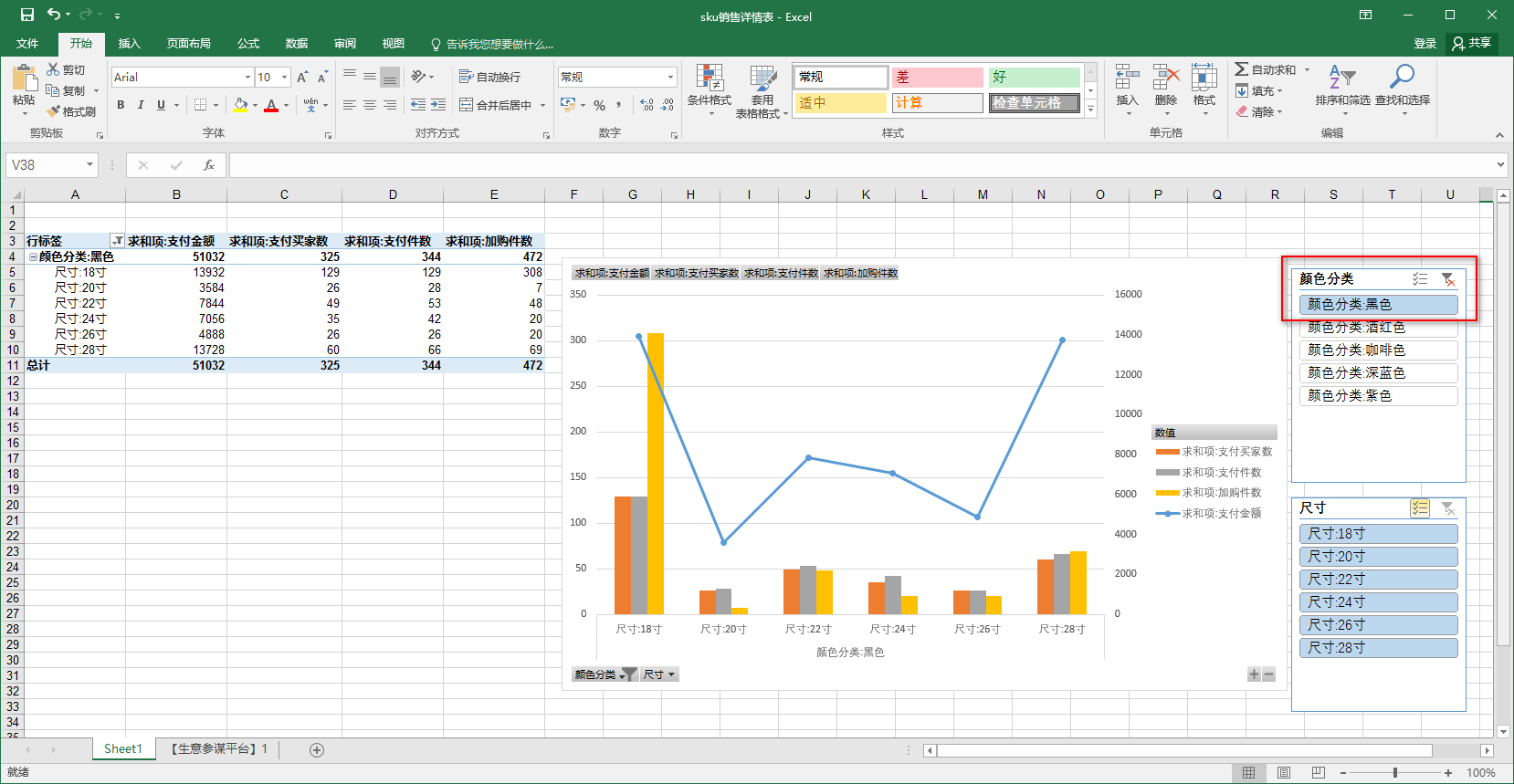
Task: Click the insert function fx icon
Action: (x=209, y=165)
